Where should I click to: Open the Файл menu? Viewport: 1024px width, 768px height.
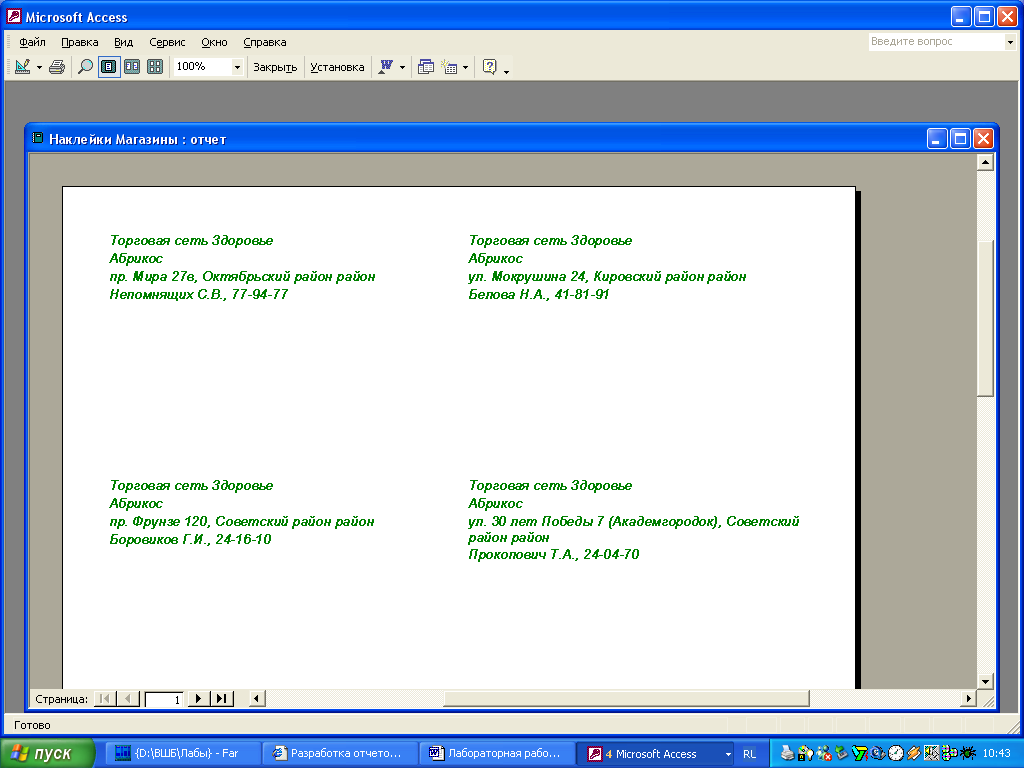[32, 42]
